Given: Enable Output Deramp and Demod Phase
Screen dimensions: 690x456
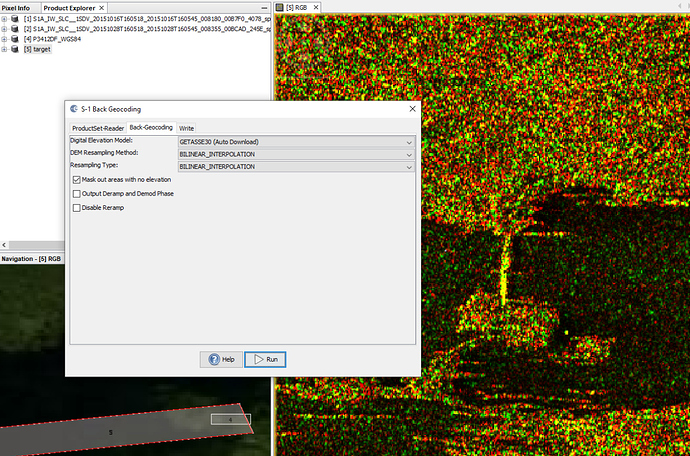Looking at the screenshot, I should point(77,194).
